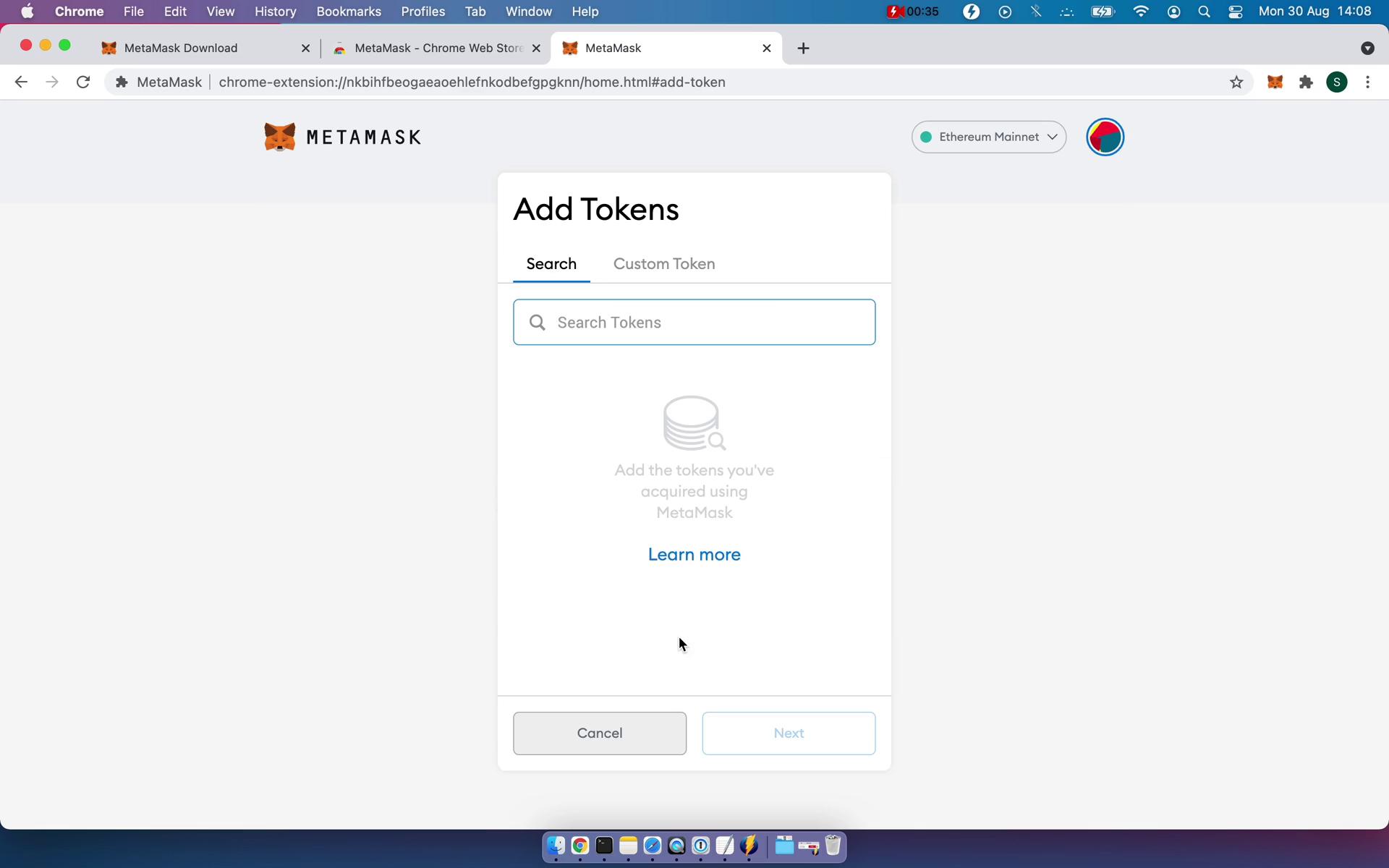Click the extensions puzzle piece icon
1389x868 pixels.
point(1306,82)
